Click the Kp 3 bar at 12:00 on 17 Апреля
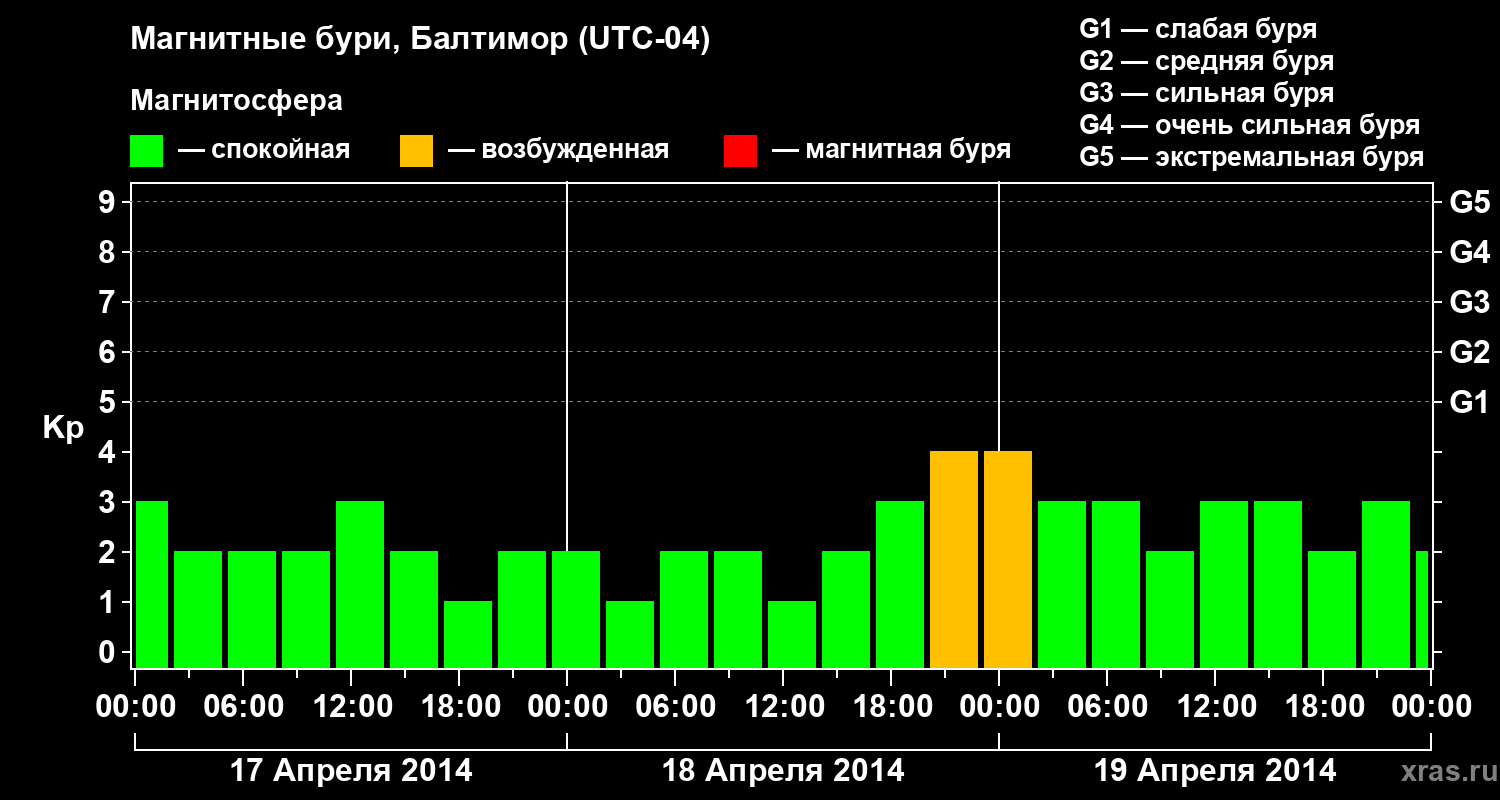The height and width of the screenshot is (800, 1500). [360, 585]
